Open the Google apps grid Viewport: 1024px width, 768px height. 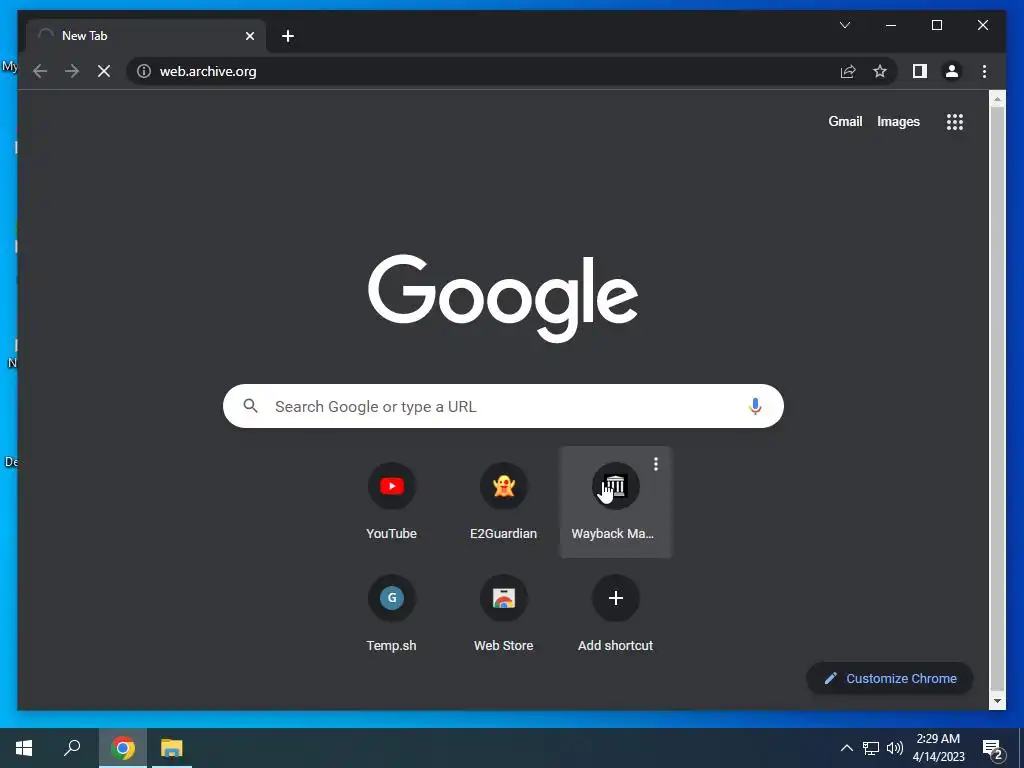(x=955, y=121)
